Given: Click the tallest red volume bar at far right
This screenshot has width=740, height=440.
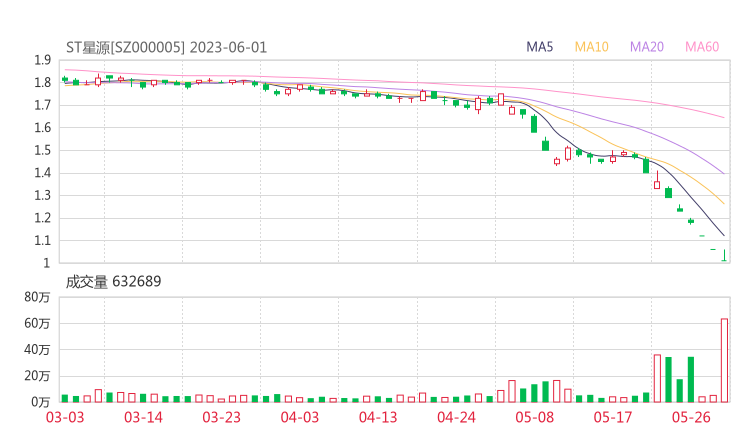Looking at the screenshot, I should click(x=724, y=361).
